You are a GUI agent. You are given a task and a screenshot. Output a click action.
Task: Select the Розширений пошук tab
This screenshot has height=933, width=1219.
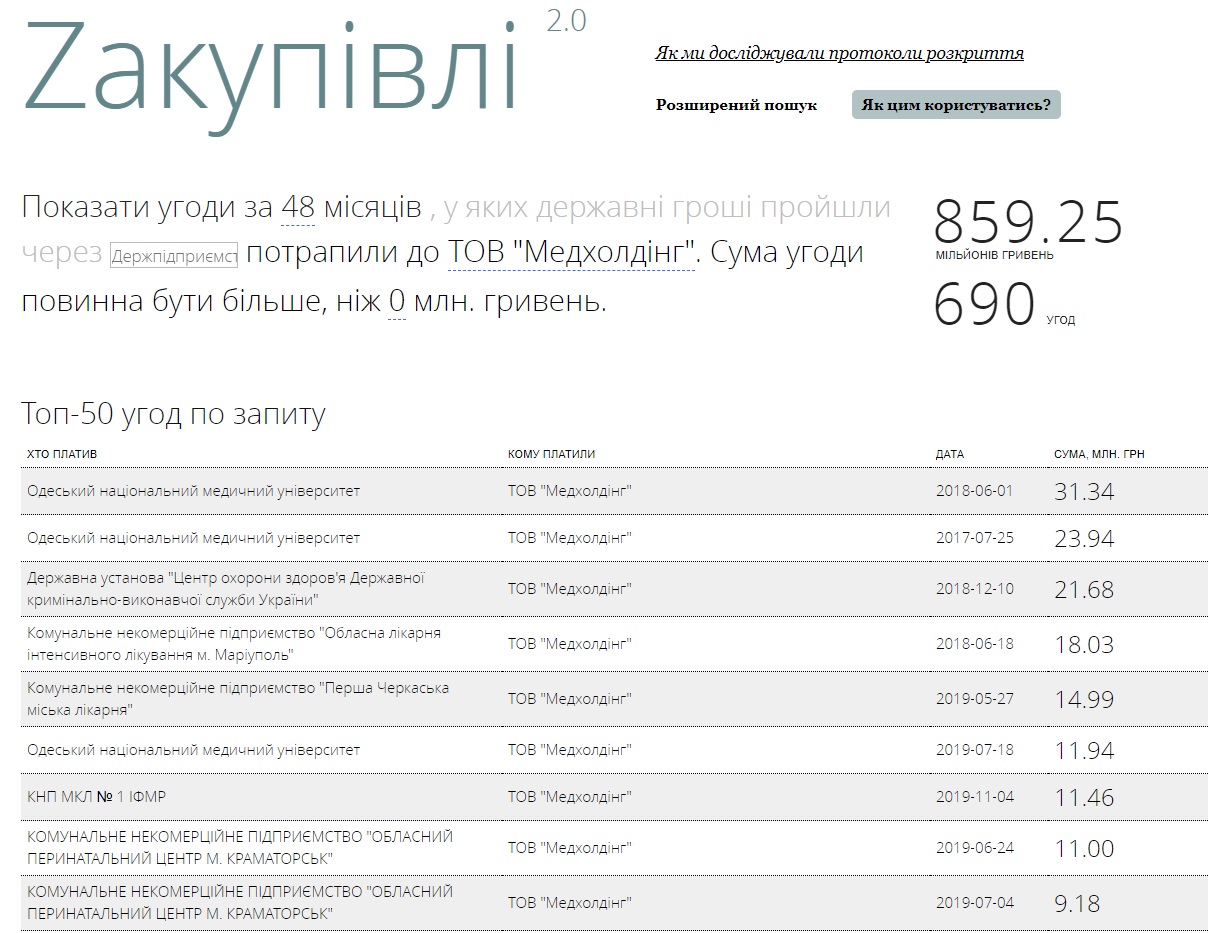pyautogui.click(x=736, y=105)
